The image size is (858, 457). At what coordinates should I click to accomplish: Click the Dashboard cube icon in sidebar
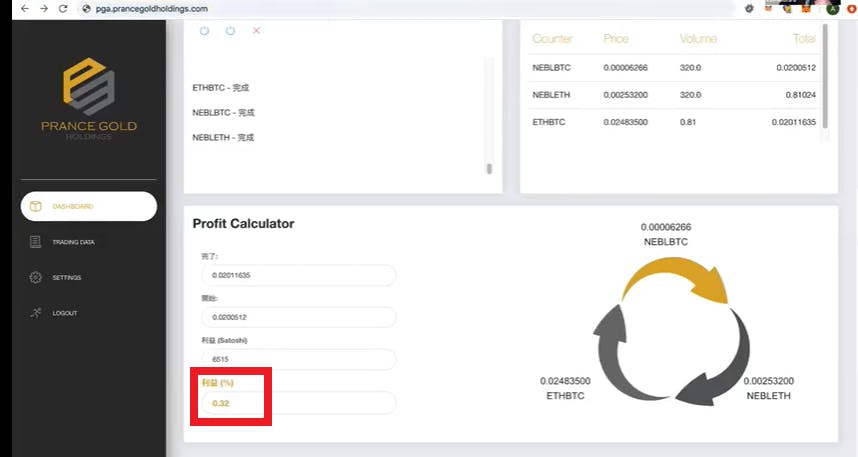36,206
